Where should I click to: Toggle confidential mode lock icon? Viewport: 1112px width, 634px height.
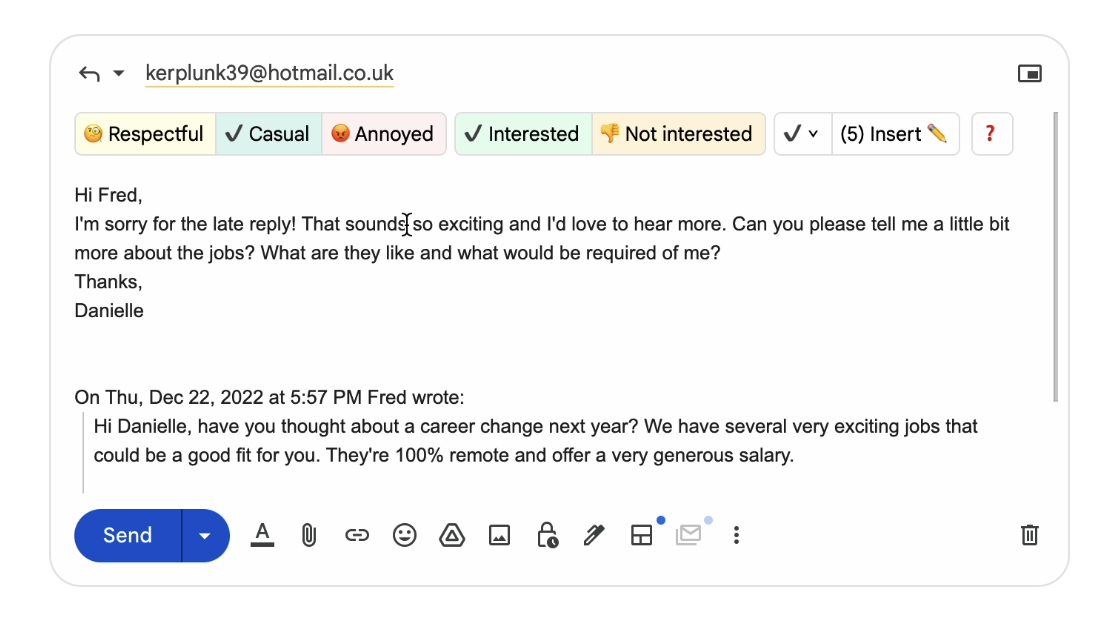(x=547, y=536)
